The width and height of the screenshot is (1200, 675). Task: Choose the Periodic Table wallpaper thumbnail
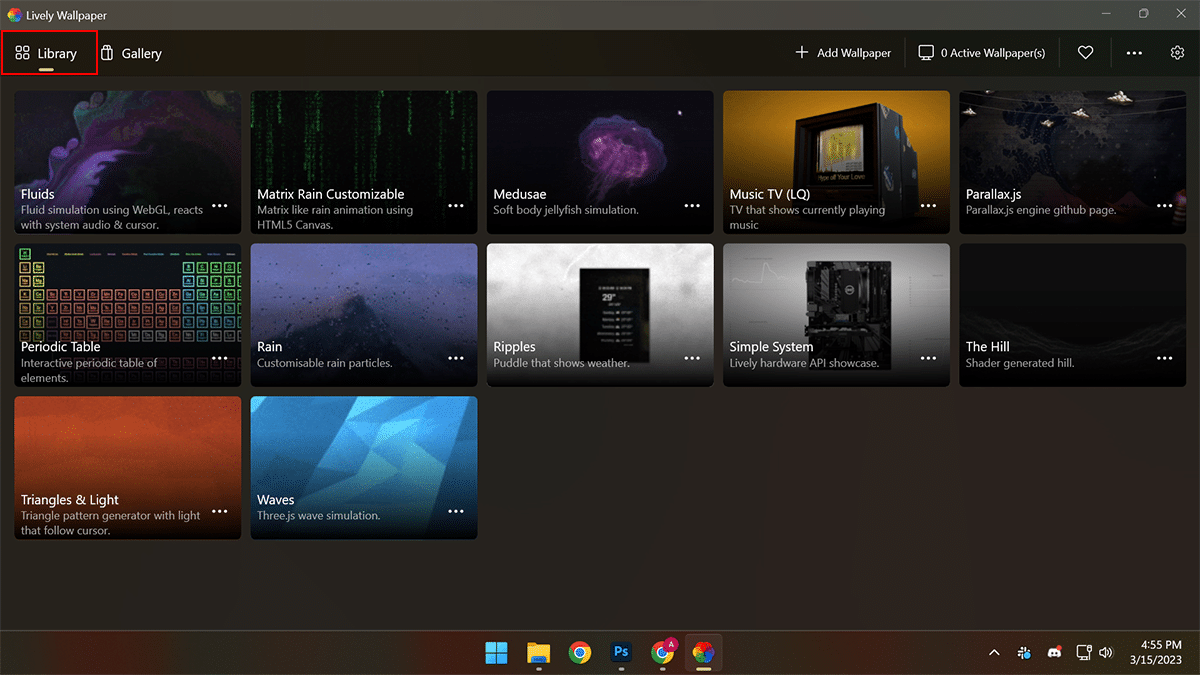(127, 295)
